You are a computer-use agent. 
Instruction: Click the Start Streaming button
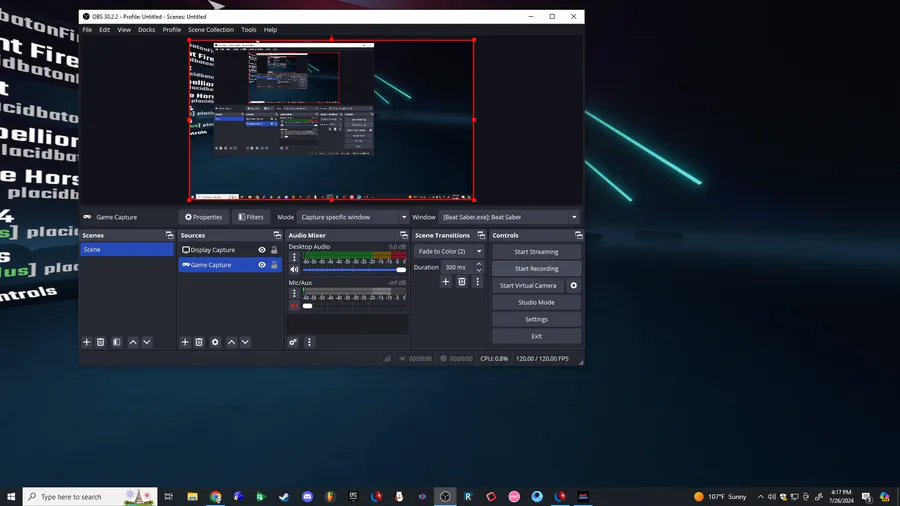(536, 252)
